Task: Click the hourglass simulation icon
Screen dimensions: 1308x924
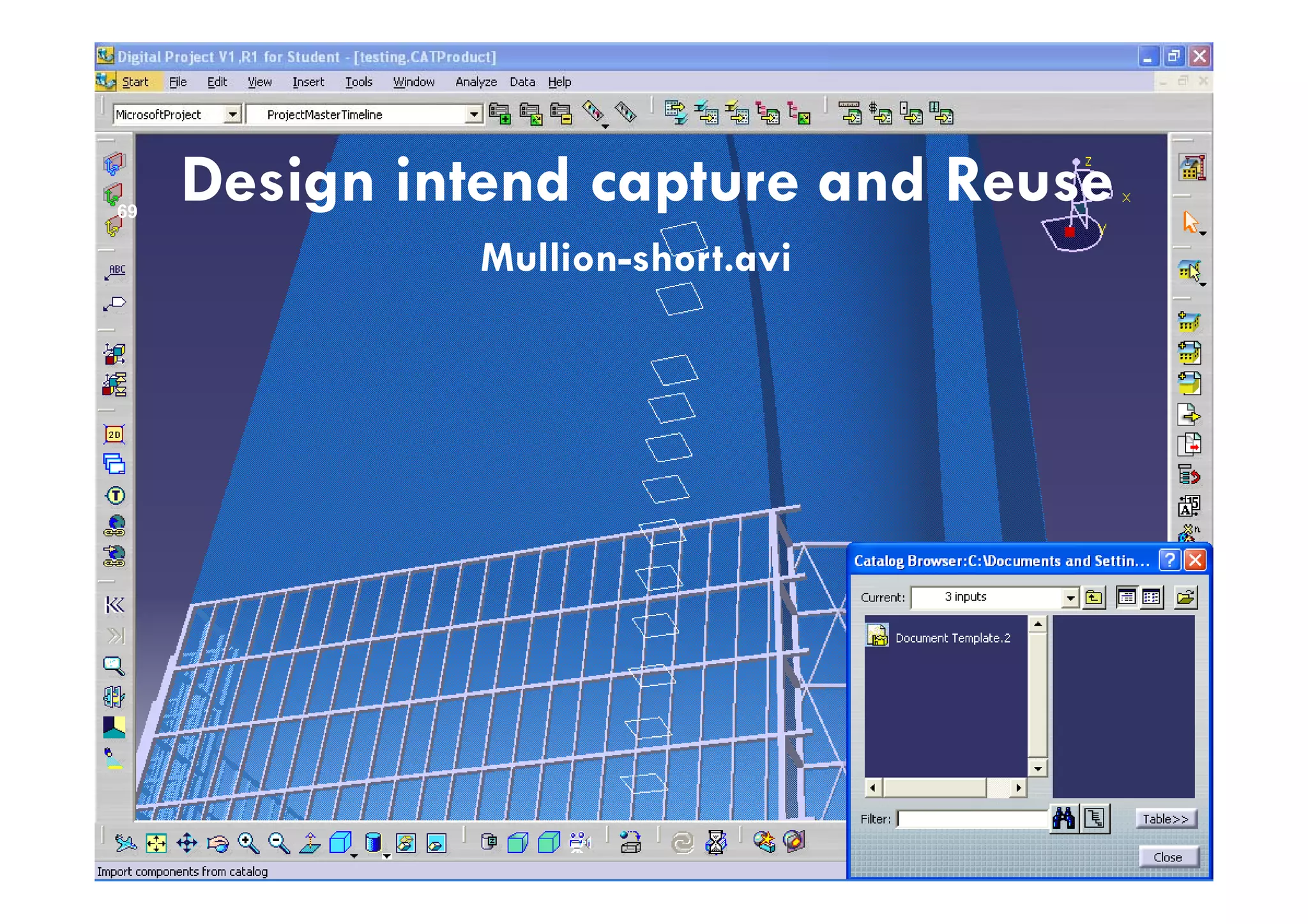Action: click(x=716, y=842)
